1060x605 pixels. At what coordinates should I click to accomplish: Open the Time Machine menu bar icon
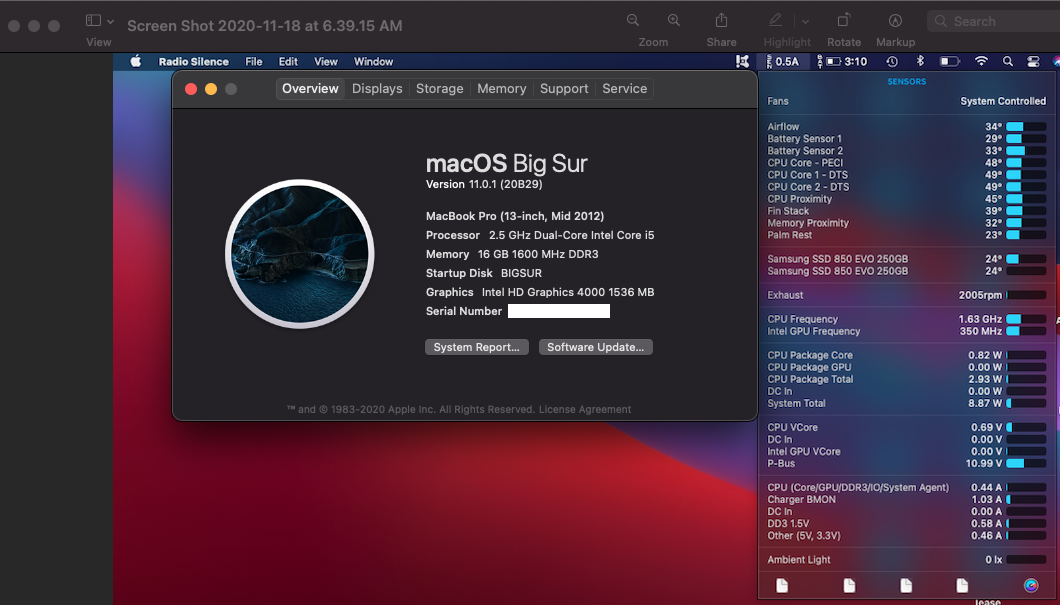click(892, 62)
